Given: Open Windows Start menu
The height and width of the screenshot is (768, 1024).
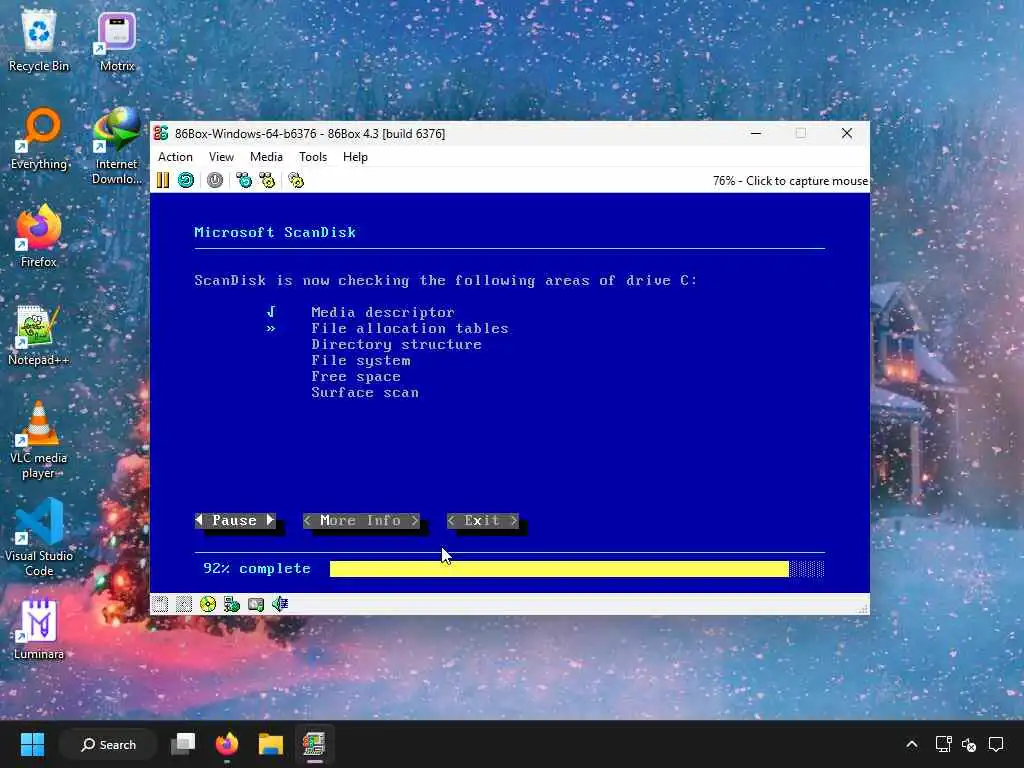Looking at the screenshot, I should [x=32, y=744].
